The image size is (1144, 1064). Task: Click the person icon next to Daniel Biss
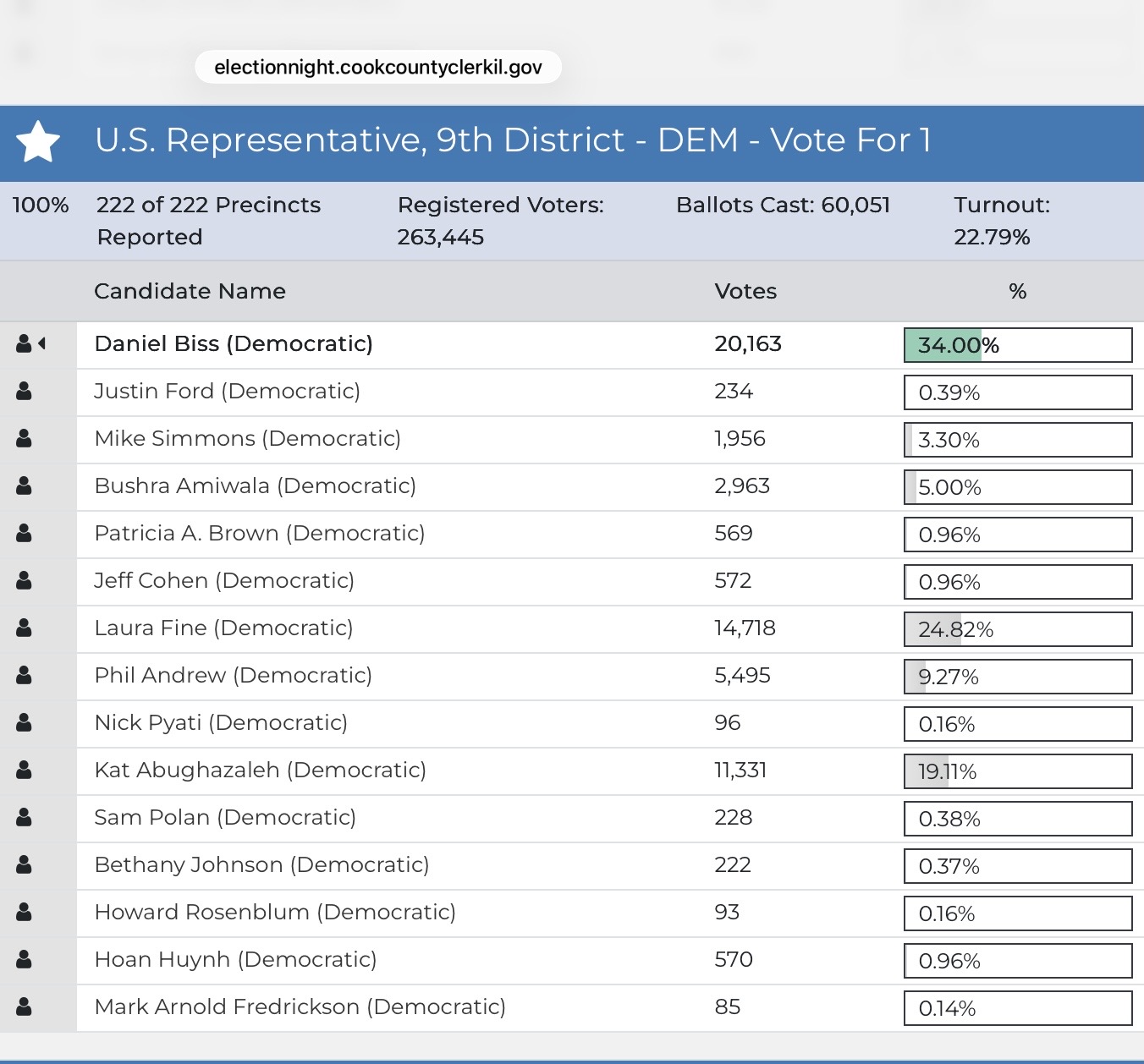click(x=24, y=343)
